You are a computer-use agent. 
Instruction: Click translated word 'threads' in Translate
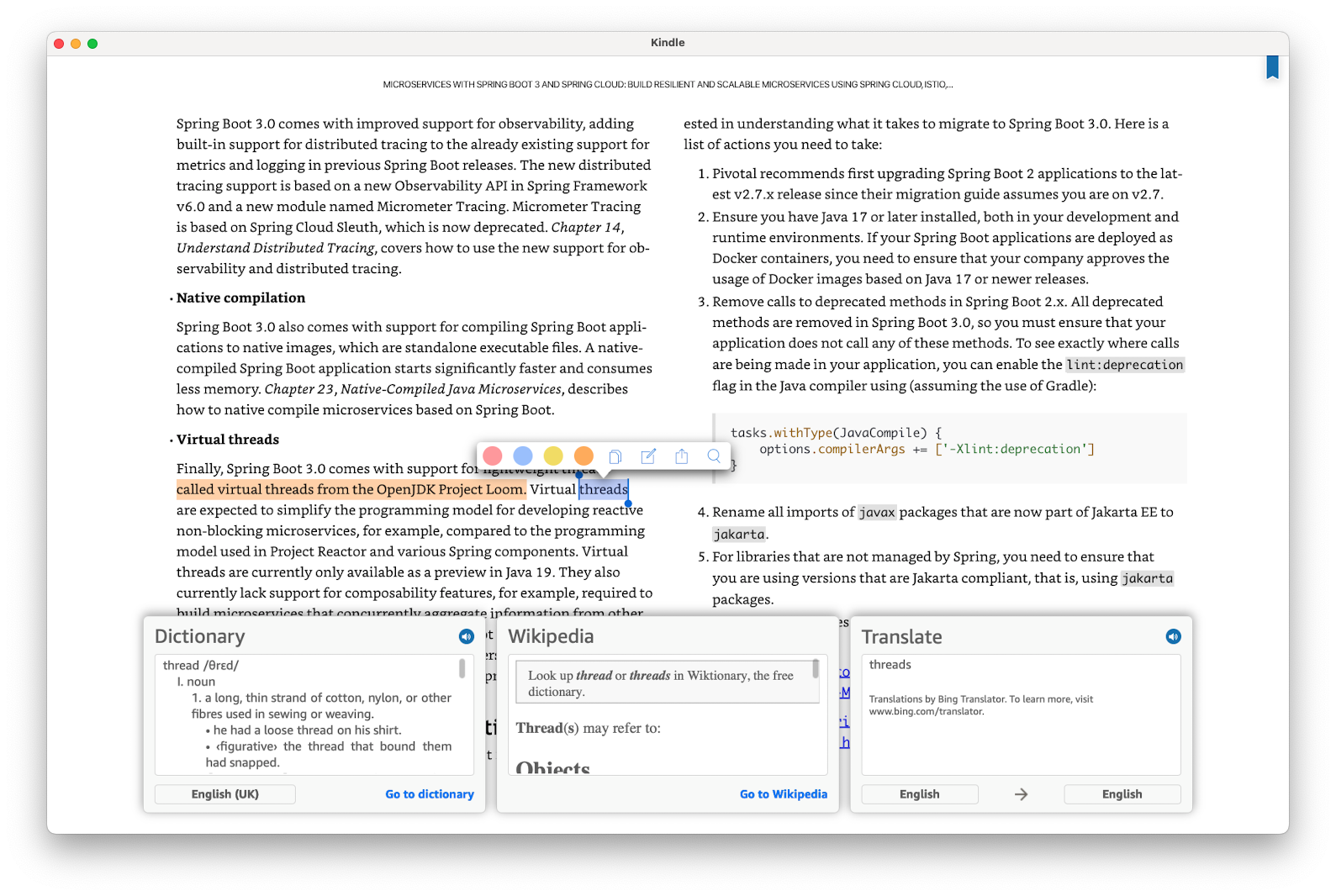(x=890, y=665)
